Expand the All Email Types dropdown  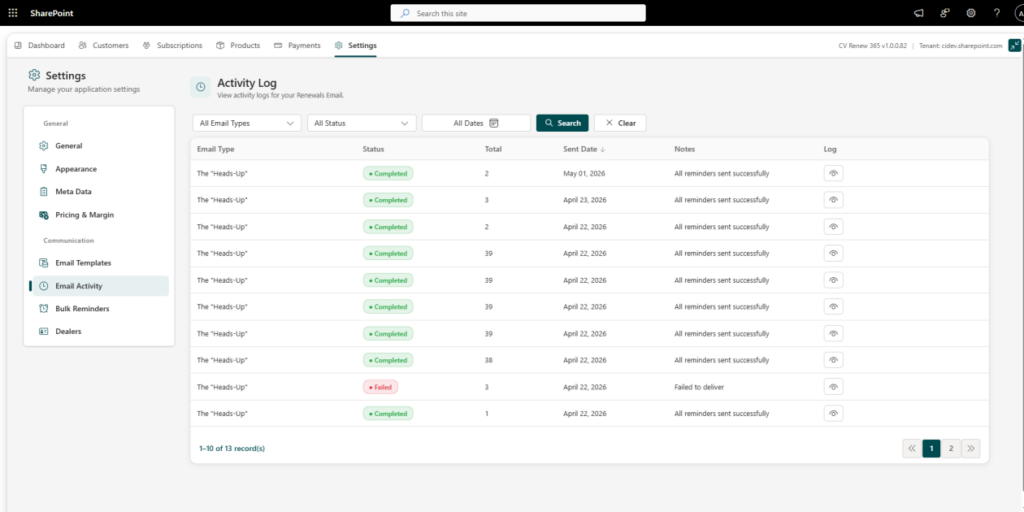click(x=247, y=123)
